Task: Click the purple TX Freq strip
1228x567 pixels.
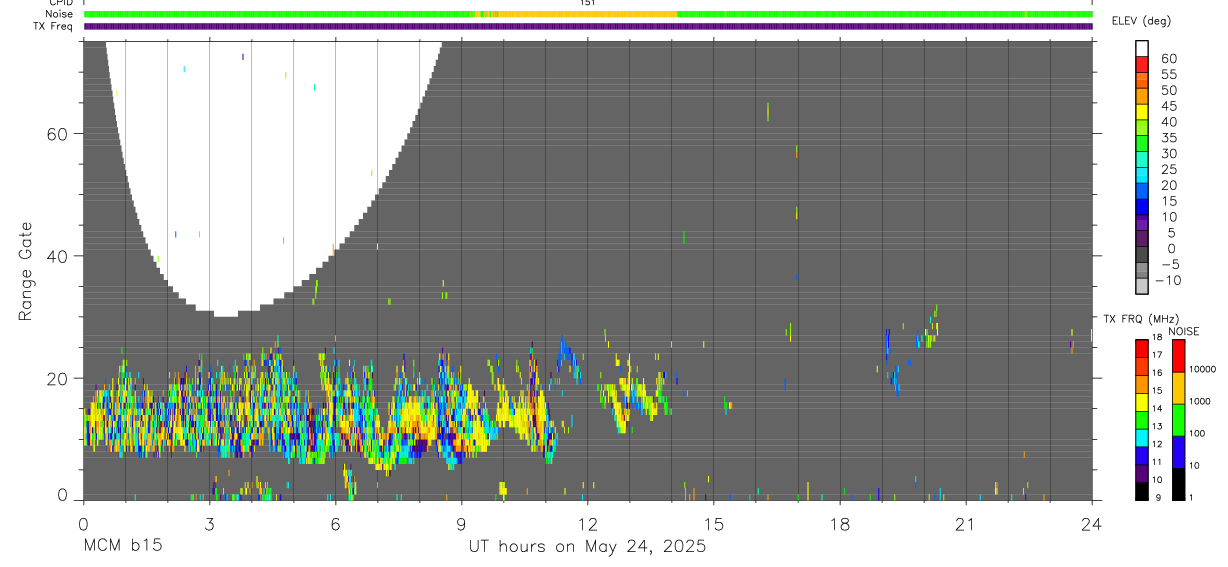Action: 588,26
